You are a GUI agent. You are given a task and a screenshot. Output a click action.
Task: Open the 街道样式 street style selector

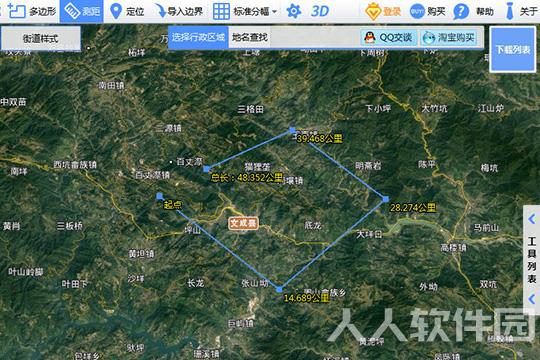tap(41, 38)
